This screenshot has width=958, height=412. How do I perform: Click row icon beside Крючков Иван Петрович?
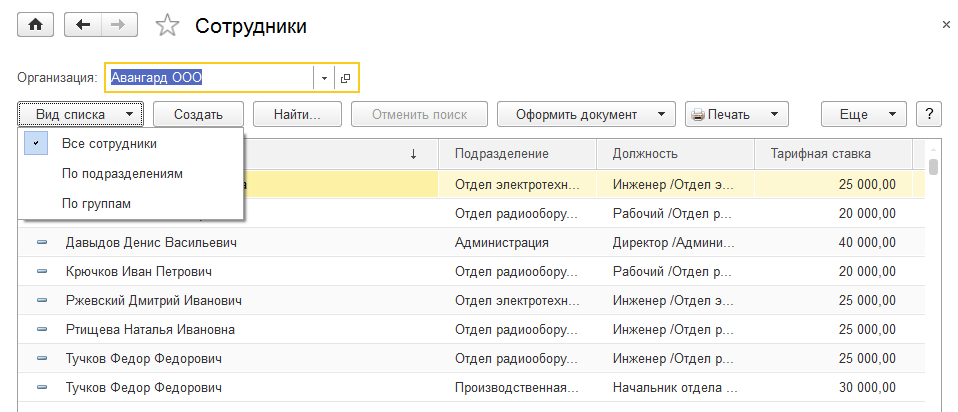tap(42, 271)
